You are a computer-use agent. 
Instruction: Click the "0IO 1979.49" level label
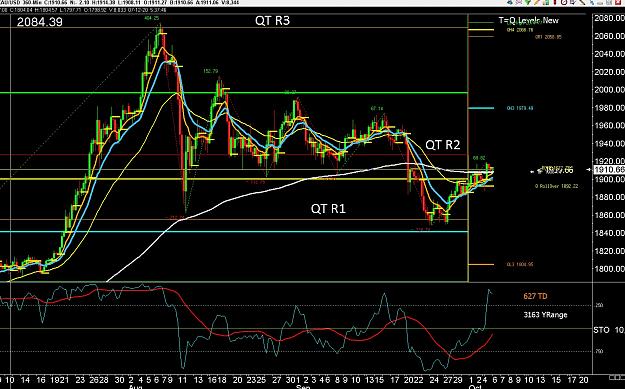(520, 108)
